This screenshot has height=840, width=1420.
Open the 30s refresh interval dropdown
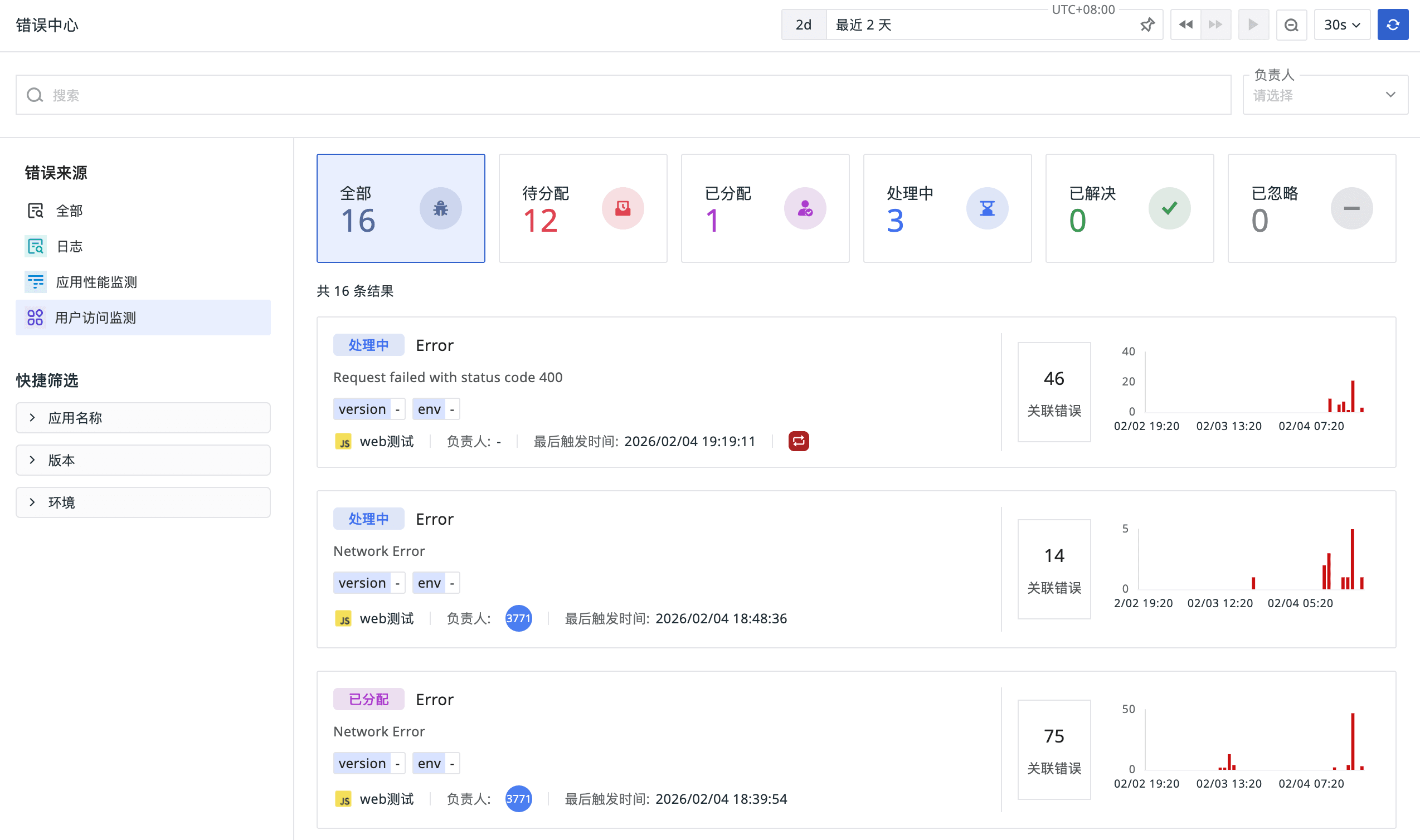[x=1341, y=25]
